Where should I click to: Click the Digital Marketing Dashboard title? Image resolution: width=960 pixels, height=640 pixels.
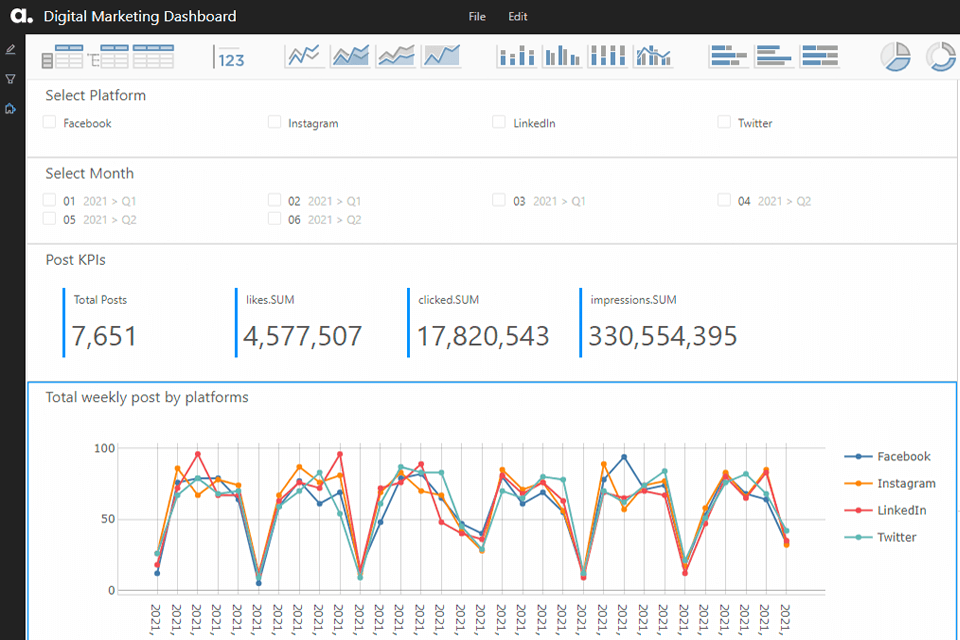pos(140,17)
